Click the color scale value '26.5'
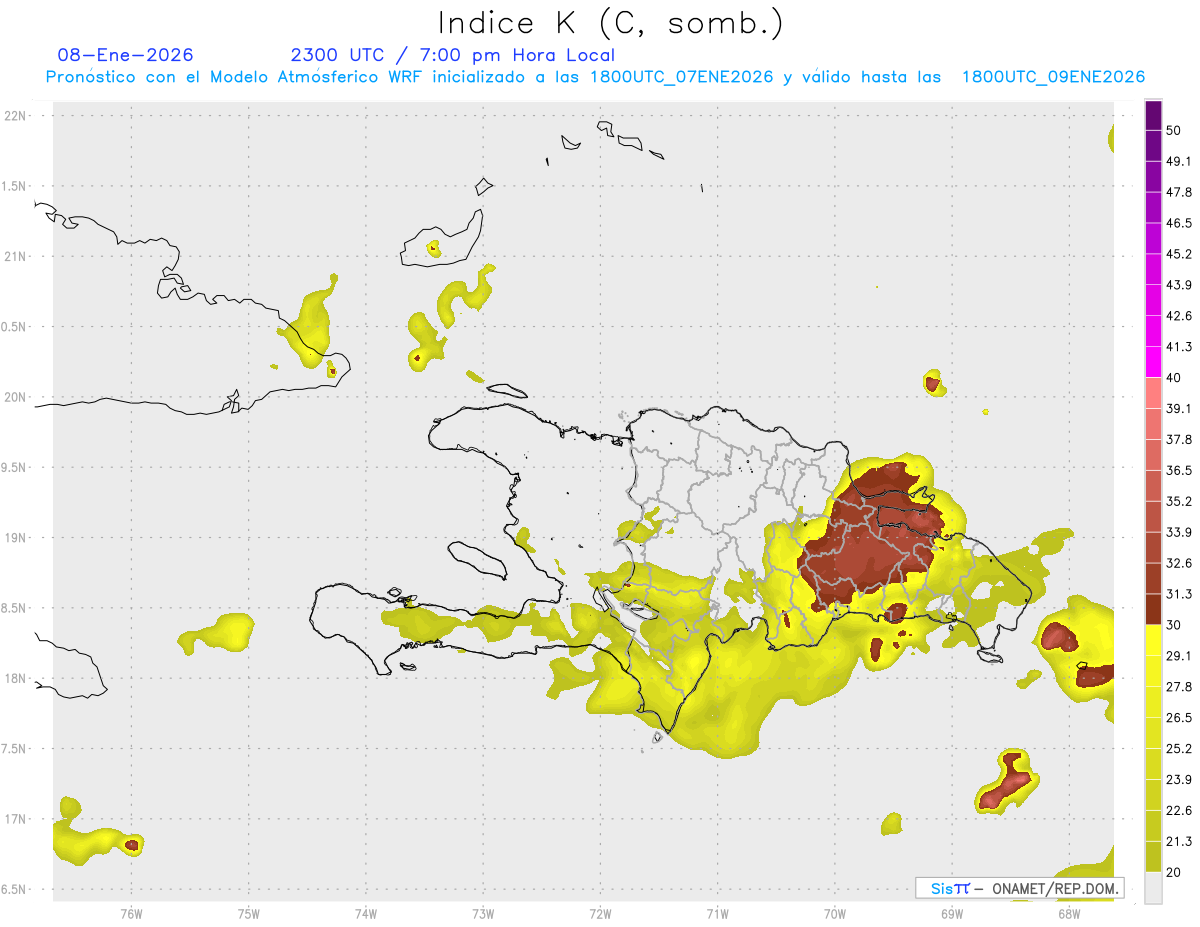Image resolution: width=1200 pixels, height=927 pixels. tap(1178, 719)
